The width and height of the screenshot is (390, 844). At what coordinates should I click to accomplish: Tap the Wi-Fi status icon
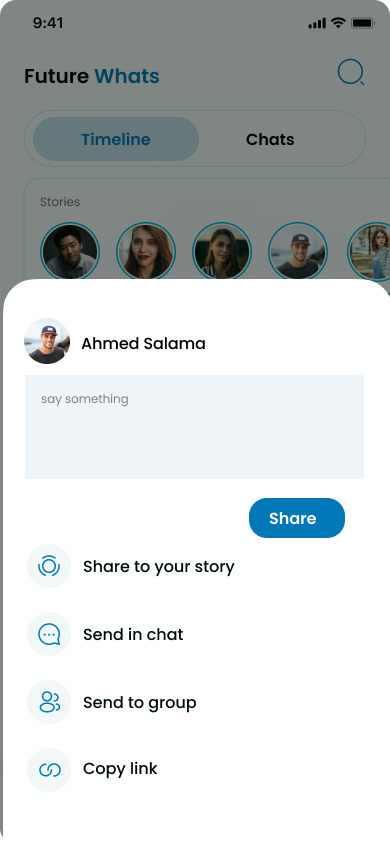(338, 23)
